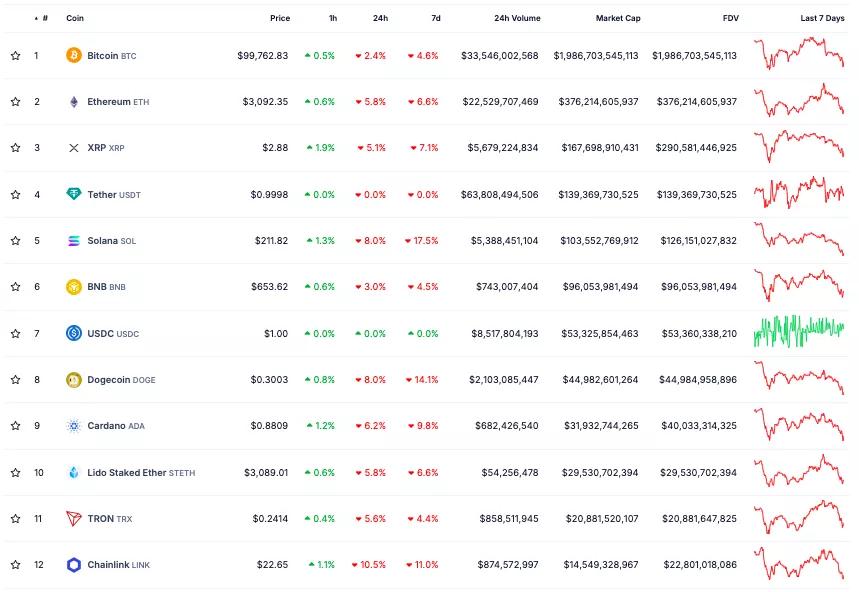Viewport: 859px width, 592px height.
Task: Sort coins by the Price column header
Action: tap(280, 18)
